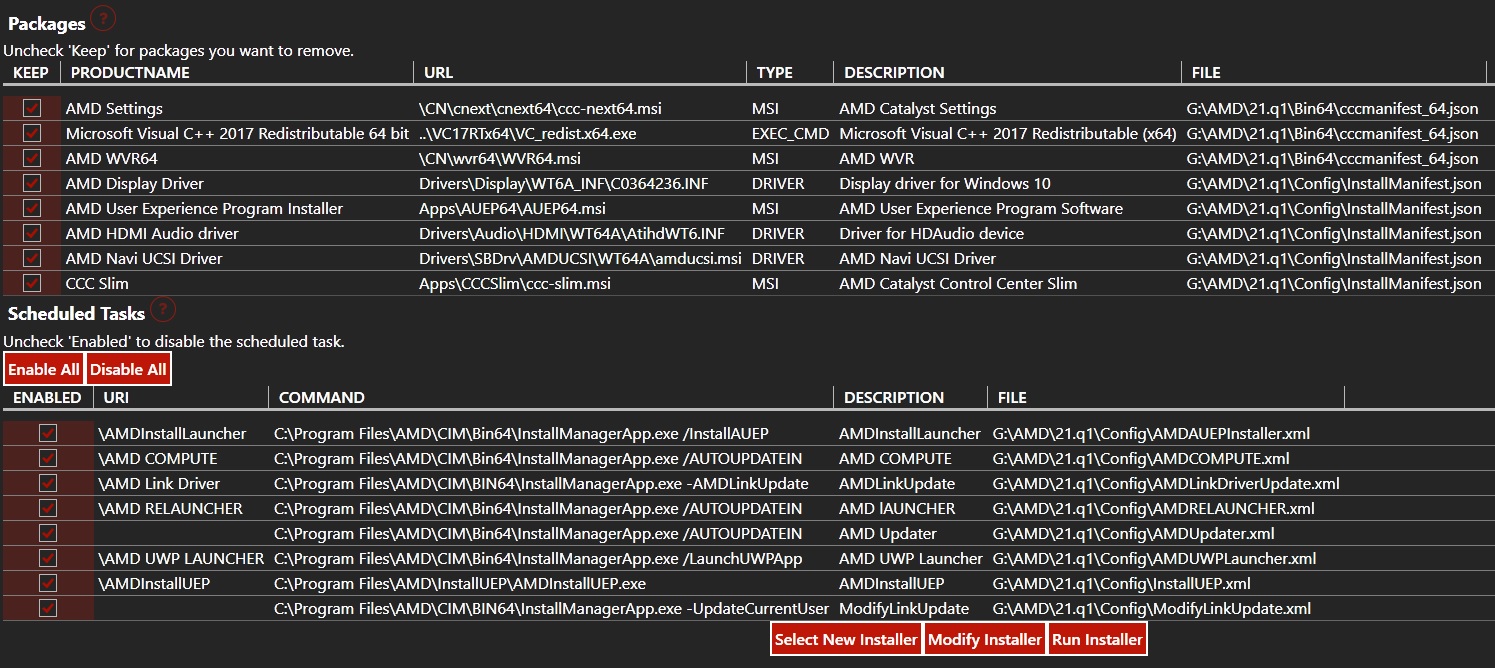This screenshot has height=668, width=1495.
Task: Select the AMDAUEPInstaller.xml file cell
Action: click(1151, 433)
